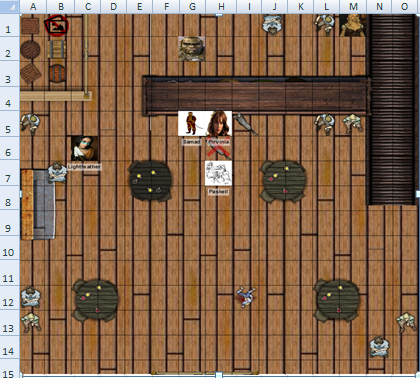Select the Mirvinia portrait token
Image resolution: width=420 pixels, height=378 pixels.
[x=219, y=123]
